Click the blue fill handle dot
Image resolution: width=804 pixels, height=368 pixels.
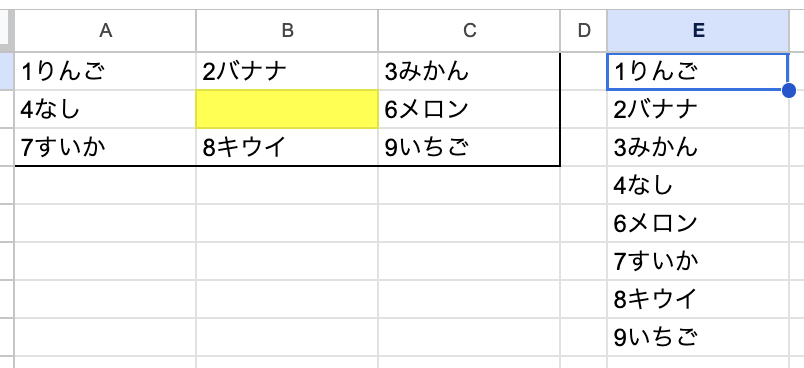[789, 91]
